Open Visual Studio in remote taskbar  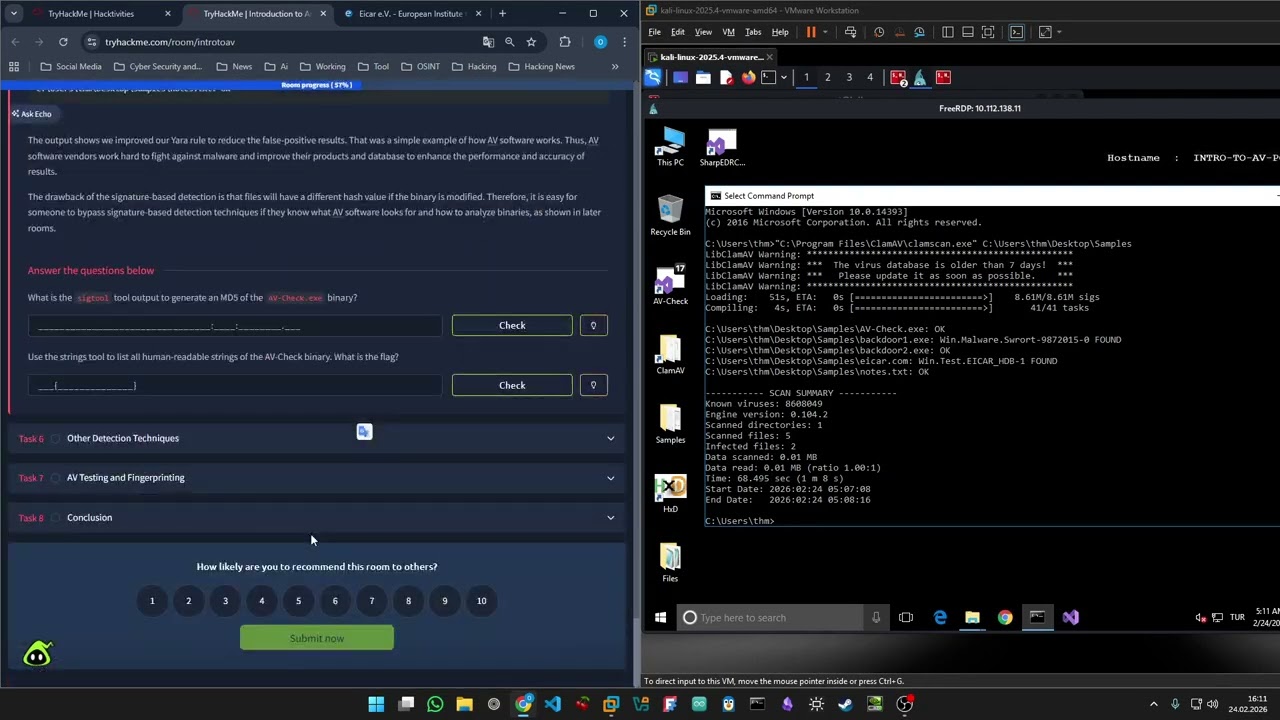[x=1071, y=617]
